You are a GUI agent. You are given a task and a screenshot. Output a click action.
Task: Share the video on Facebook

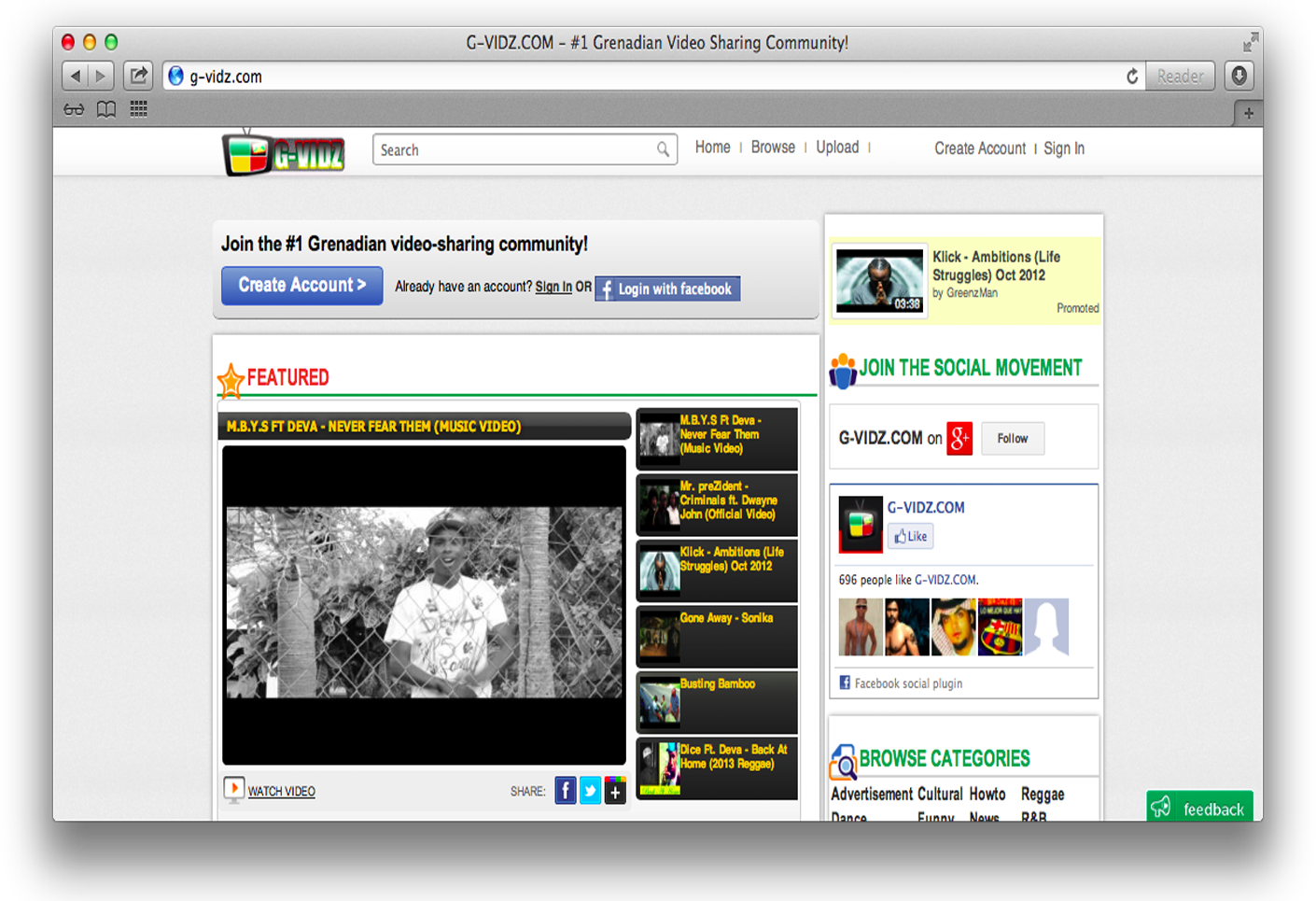click(566, 790)
